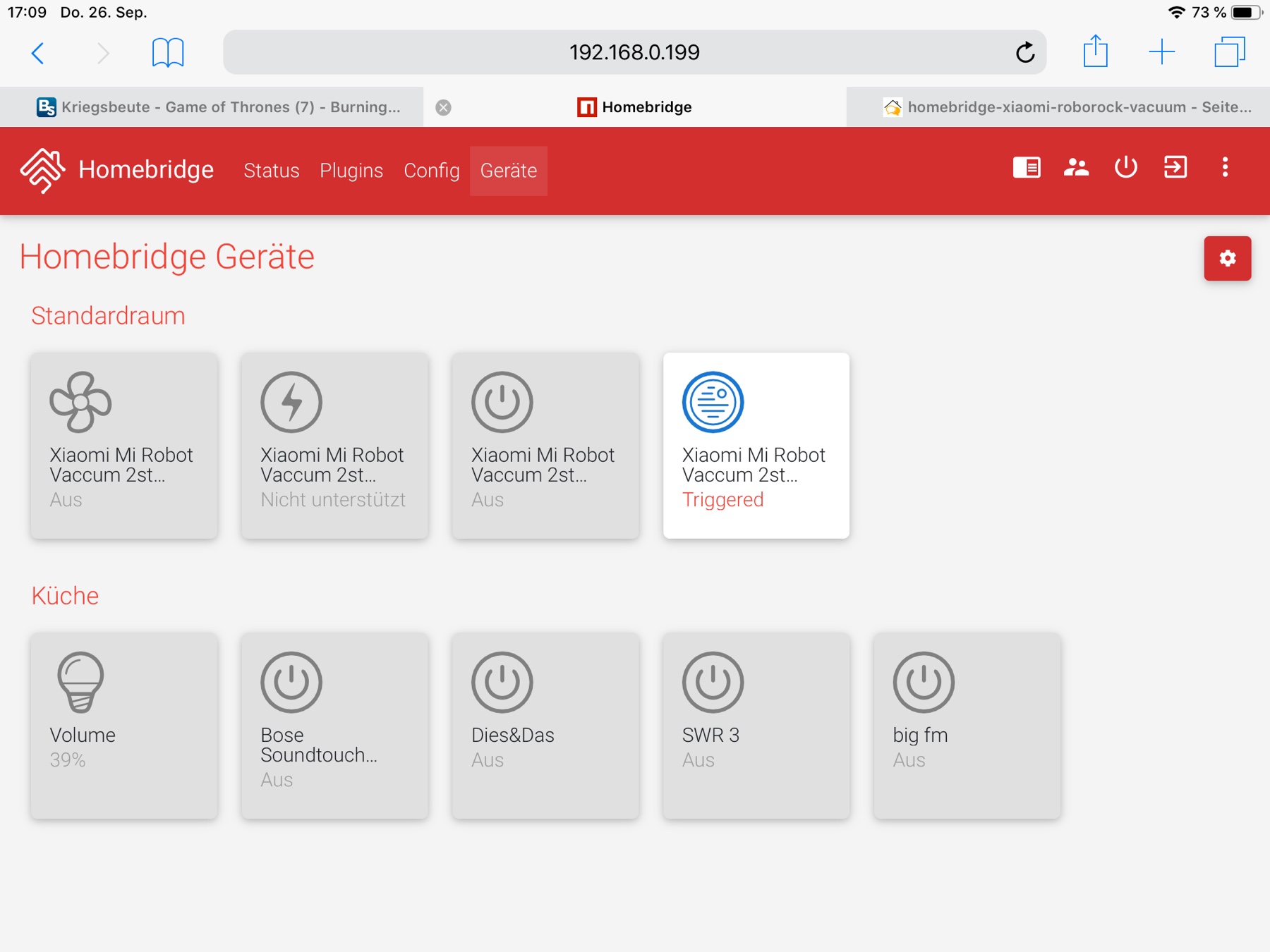Click the Volume 39% lightbulb tile

coord(123,726)
